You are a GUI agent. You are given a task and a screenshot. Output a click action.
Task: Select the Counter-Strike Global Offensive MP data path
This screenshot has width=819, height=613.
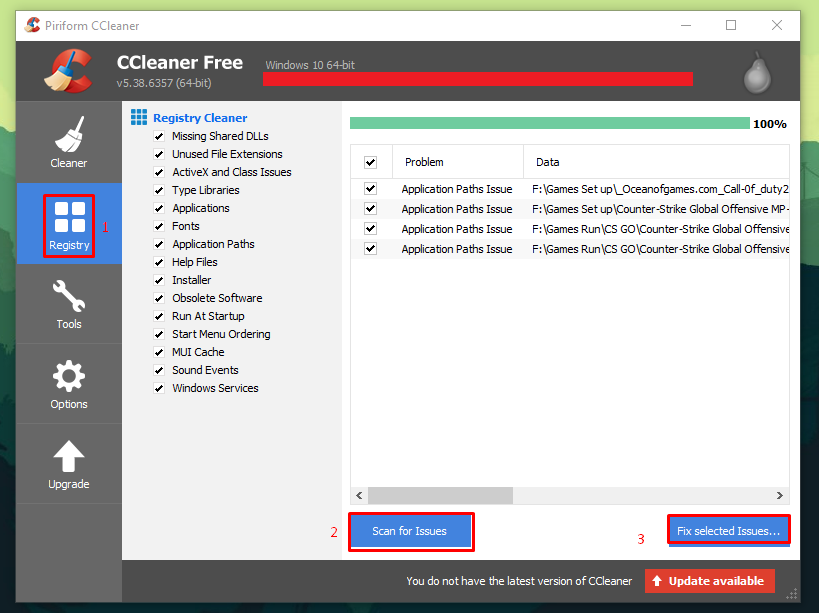coord(660,209)
